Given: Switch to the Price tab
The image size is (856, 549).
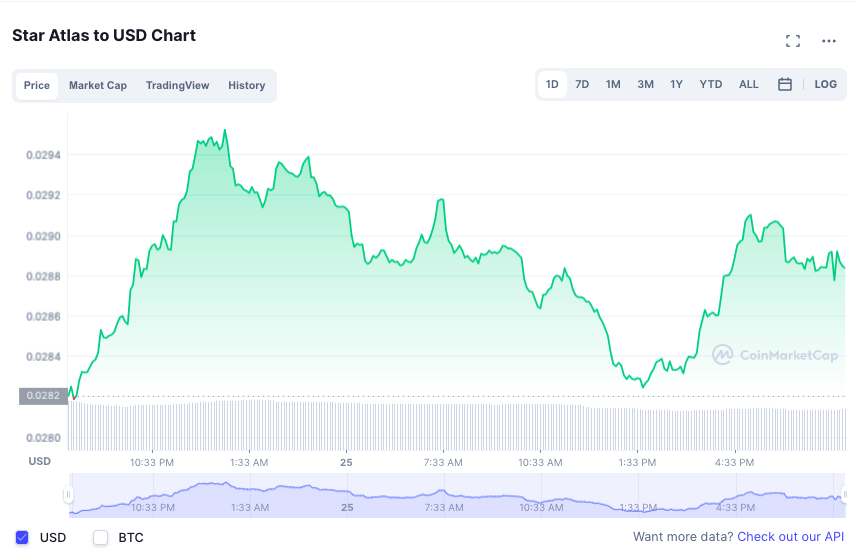Looking at the screenshot, I should click(37, 86).
